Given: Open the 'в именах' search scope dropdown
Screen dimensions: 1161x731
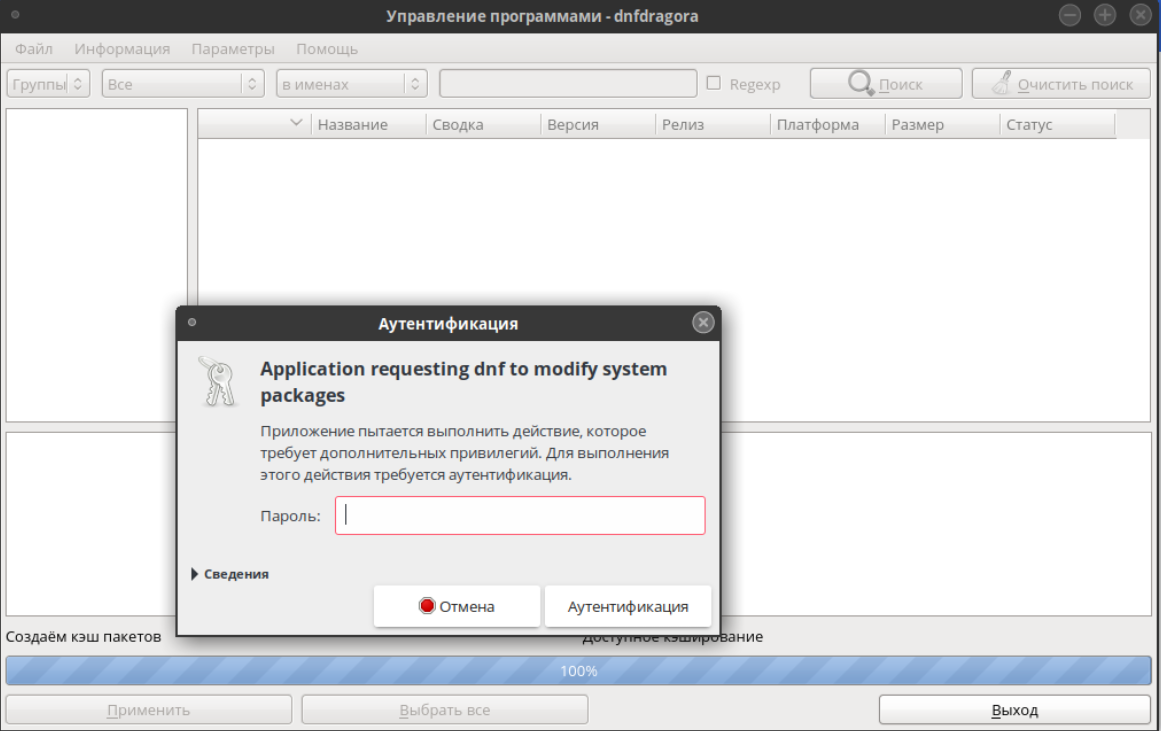Looking at the screenshot, I should pyautogui.click(x=352, y=84).
